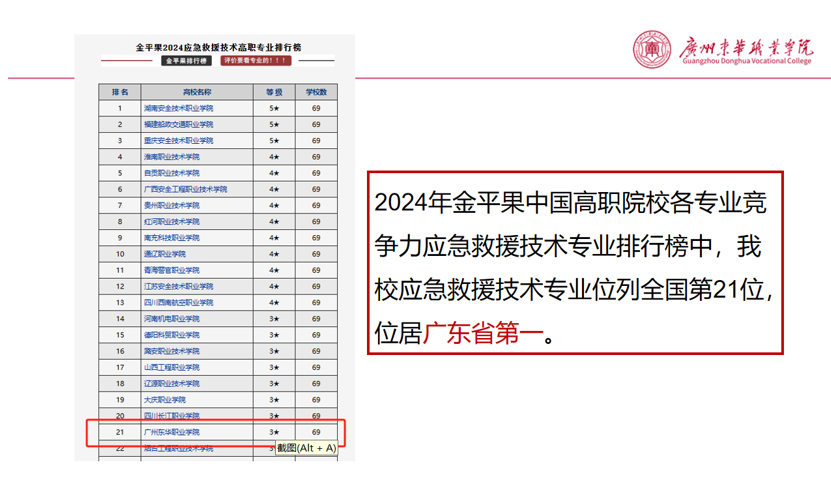831x483 pixels.
Task: Open rank 10 link 通辽职业学院
Action: (165, 254)
